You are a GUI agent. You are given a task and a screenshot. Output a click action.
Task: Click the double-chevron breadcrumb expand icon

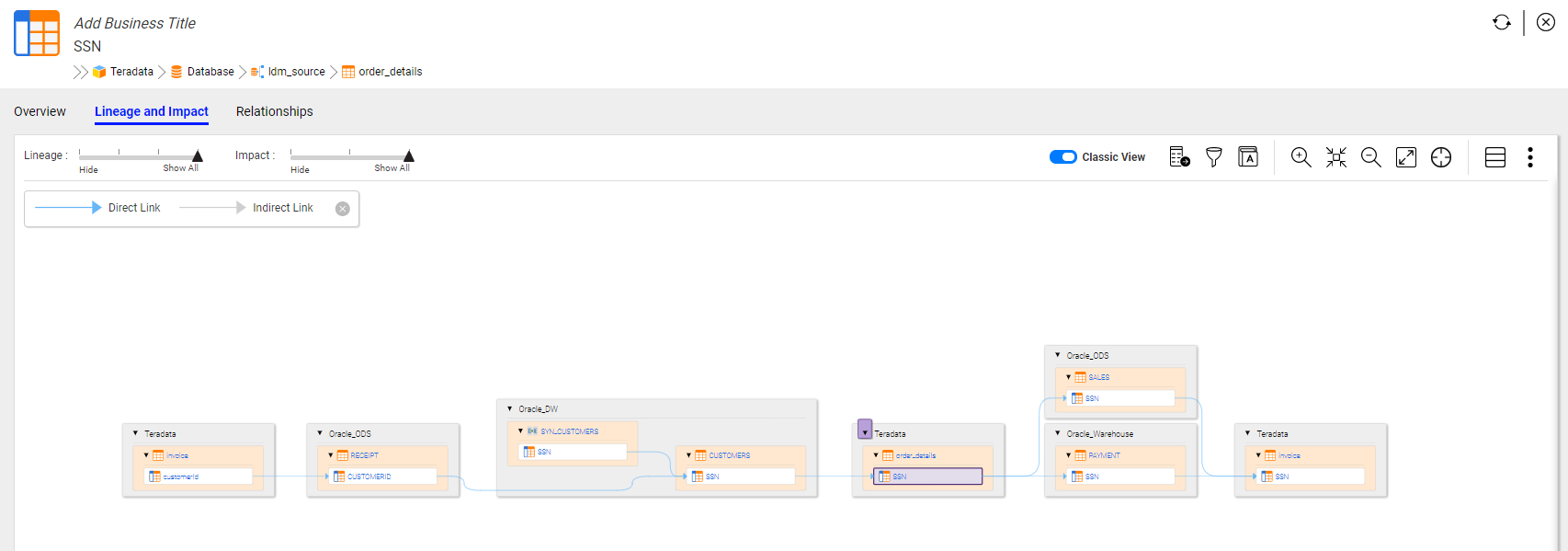[81, 72]
